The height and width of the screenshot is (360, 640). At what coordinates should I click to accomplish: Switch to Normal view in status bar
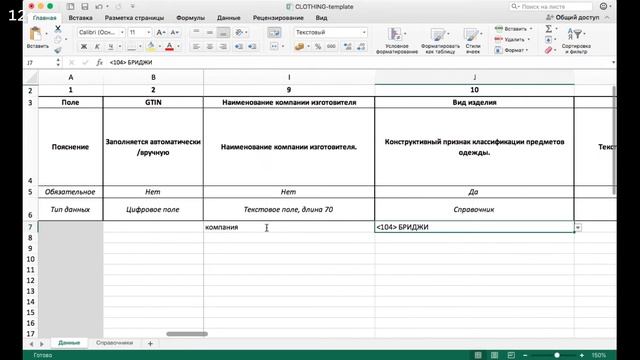point(478,355)
